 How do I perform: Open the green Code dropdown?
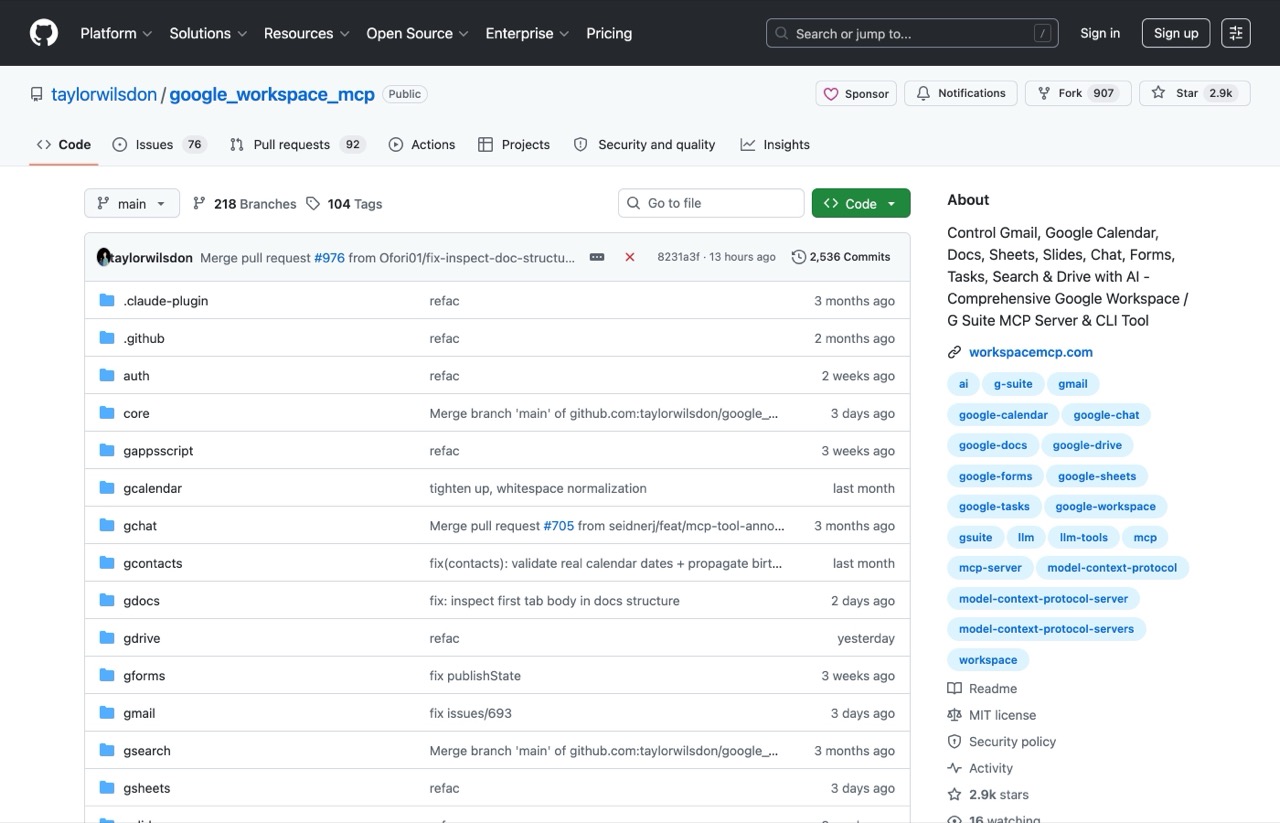(861, 203)
